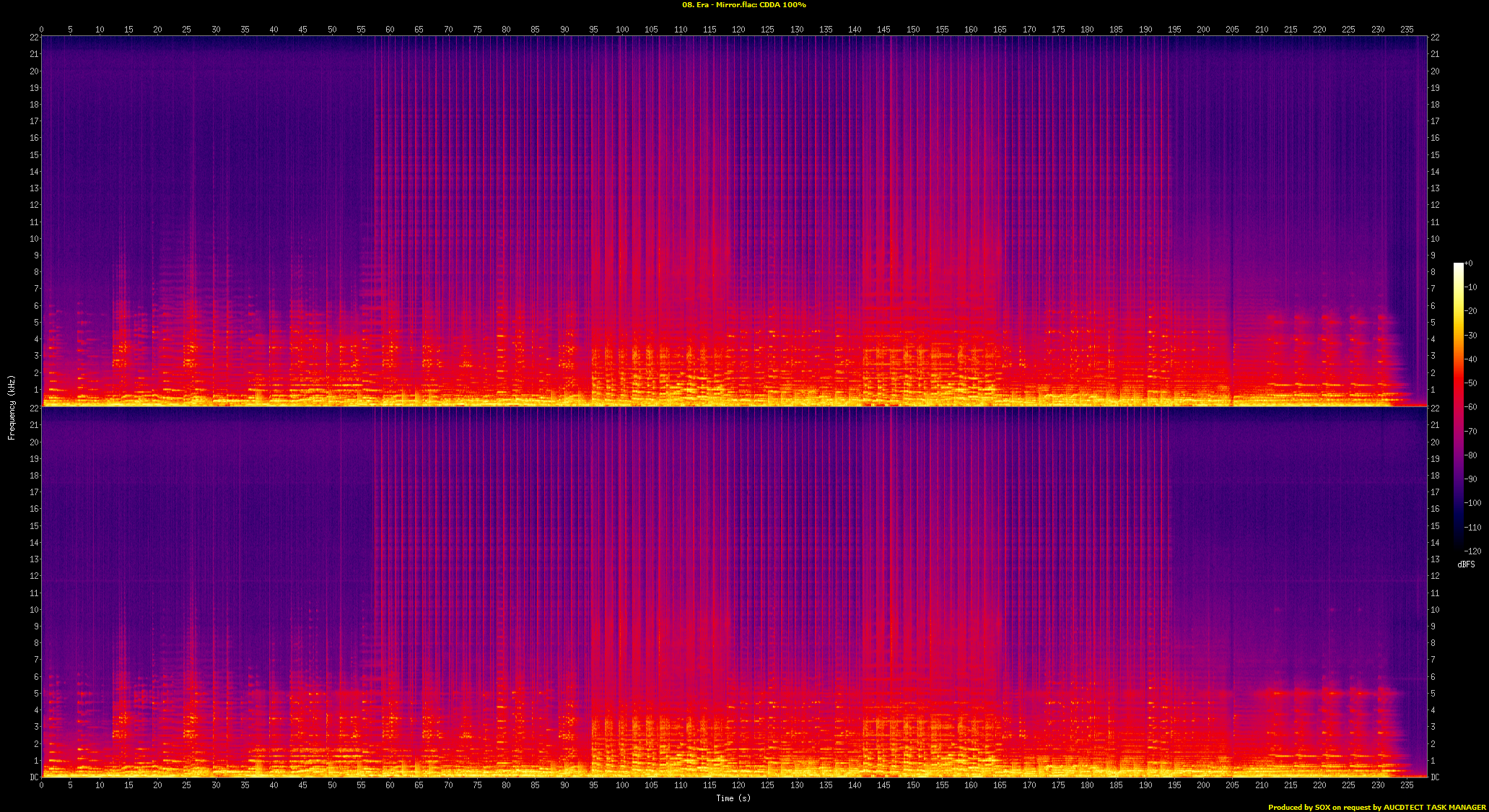Click the '50' tick on the bottom time axis
The width and height of the screenshot is (1489, 812).
pos(332,785)
